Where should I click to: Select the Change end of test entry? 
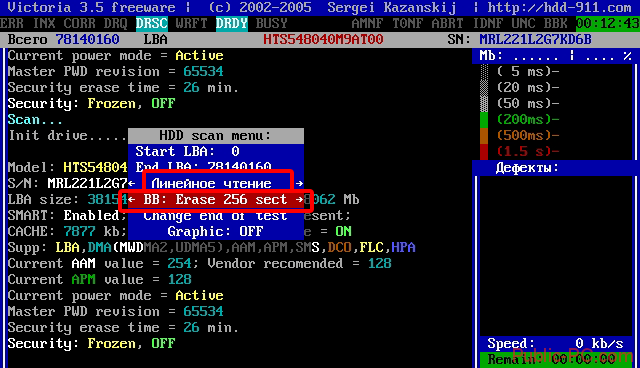[216, 215]
